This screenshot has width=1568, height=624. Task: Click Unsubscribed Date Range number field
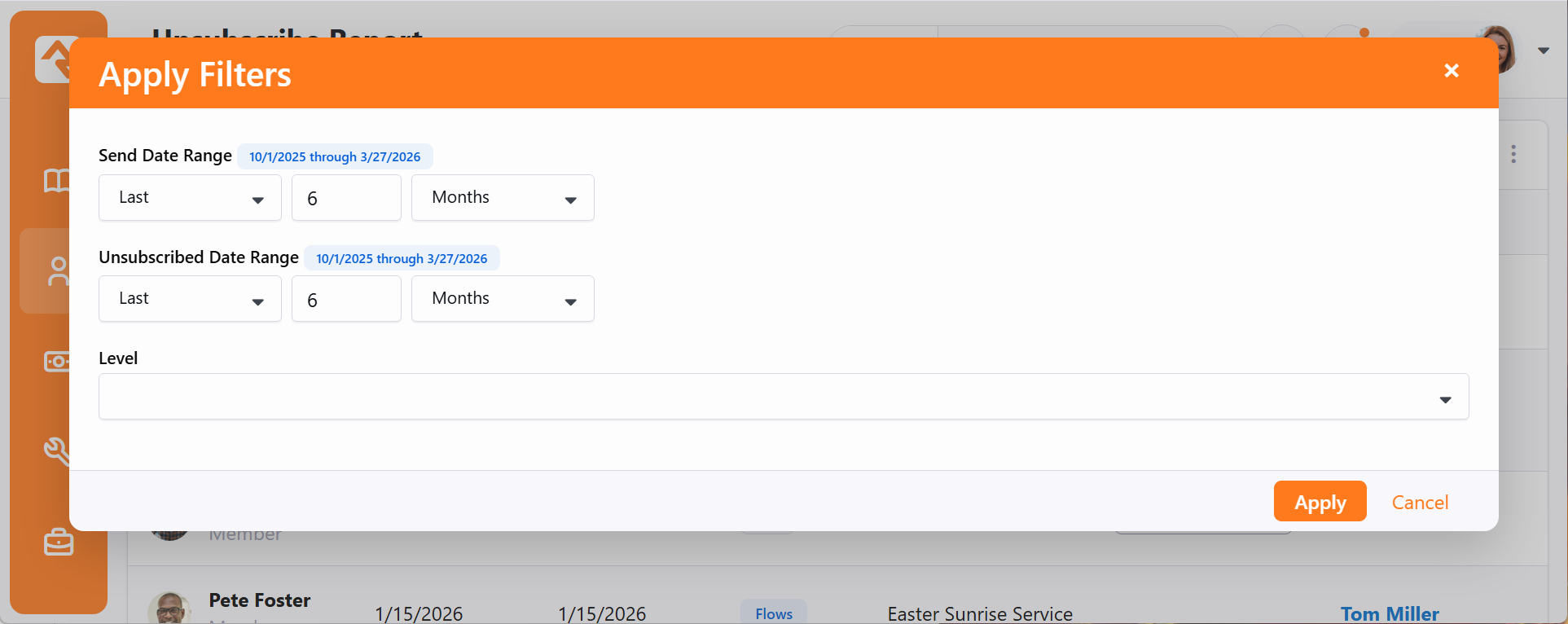click(346, 299)
